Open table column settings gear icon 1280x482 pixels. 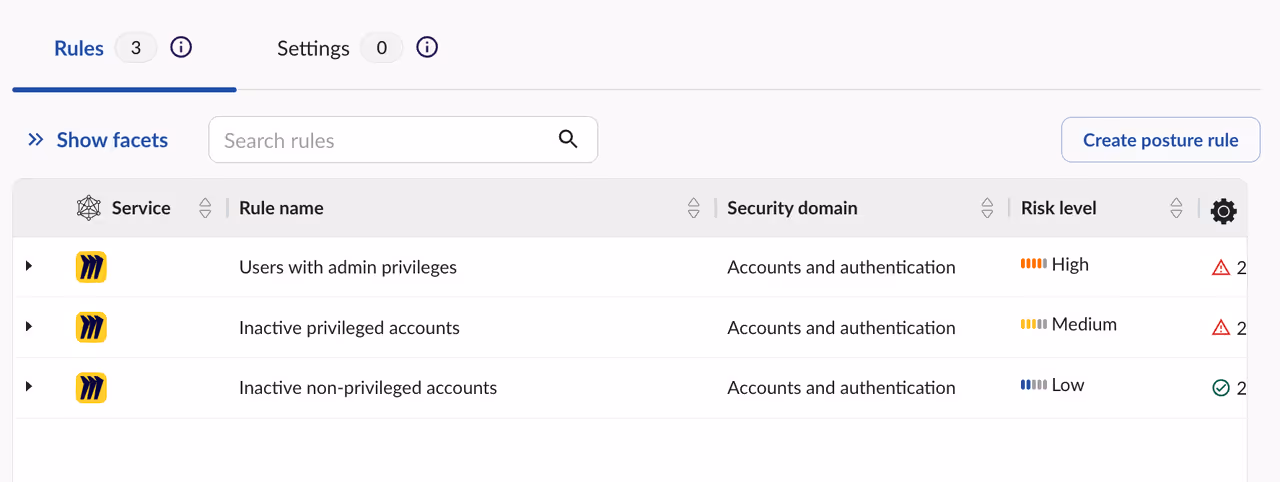tap(1223, 210)
